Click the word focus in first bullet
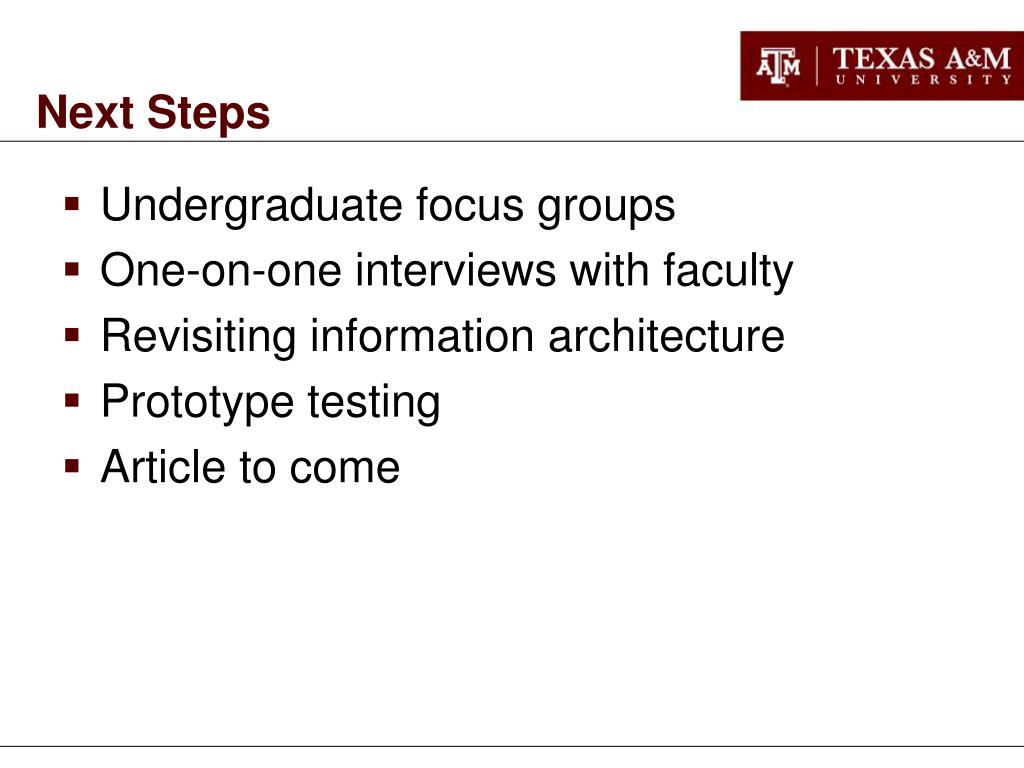The width and height of the screenshot is (1024, 768). [x=470, y=206]
